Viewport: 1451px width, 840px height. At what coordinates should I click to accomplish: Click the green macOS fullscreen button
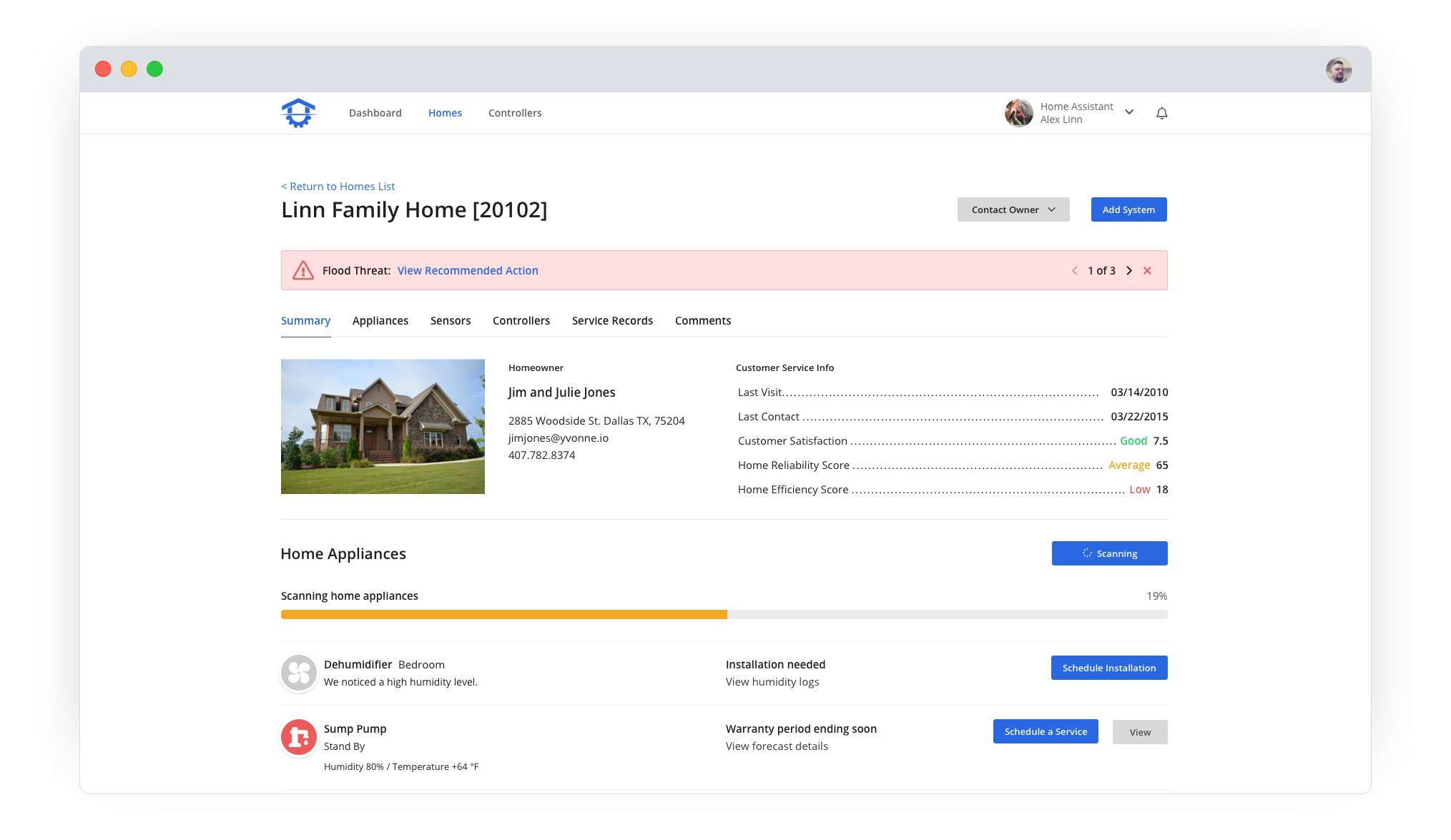point(154,69)
